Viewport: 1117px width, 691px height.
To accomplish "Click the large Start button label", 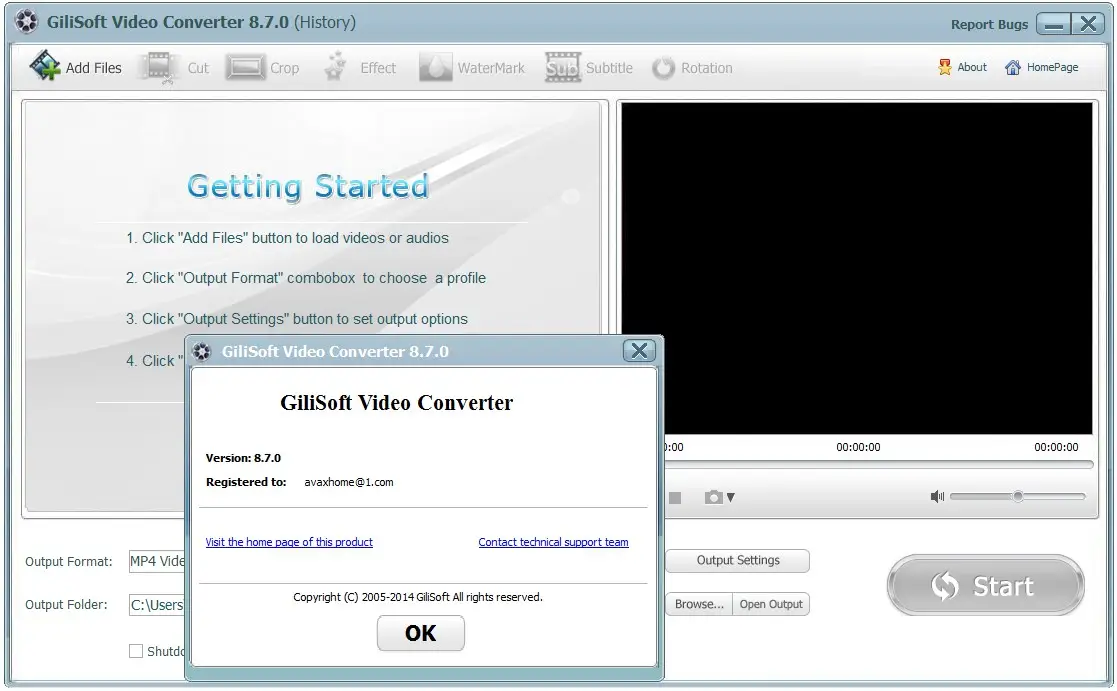I will tap(1003, 586).
